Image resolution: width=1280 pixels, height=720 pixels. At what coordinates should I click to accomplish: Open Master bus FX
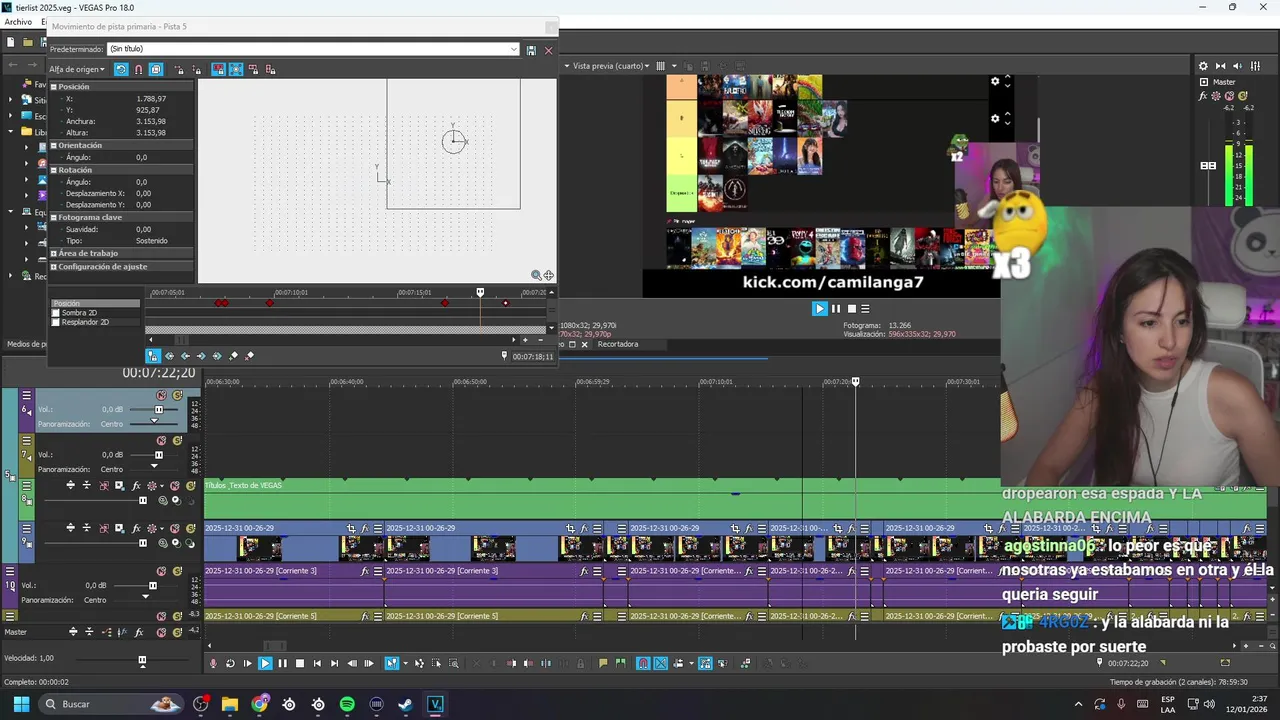point(1203,97)
